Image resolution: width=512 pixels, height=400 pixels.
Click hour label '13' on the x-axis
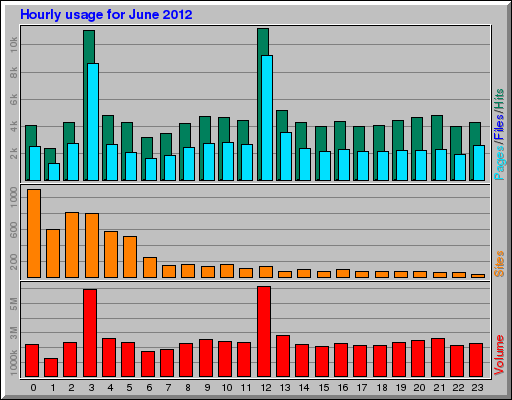coord(285,388)
